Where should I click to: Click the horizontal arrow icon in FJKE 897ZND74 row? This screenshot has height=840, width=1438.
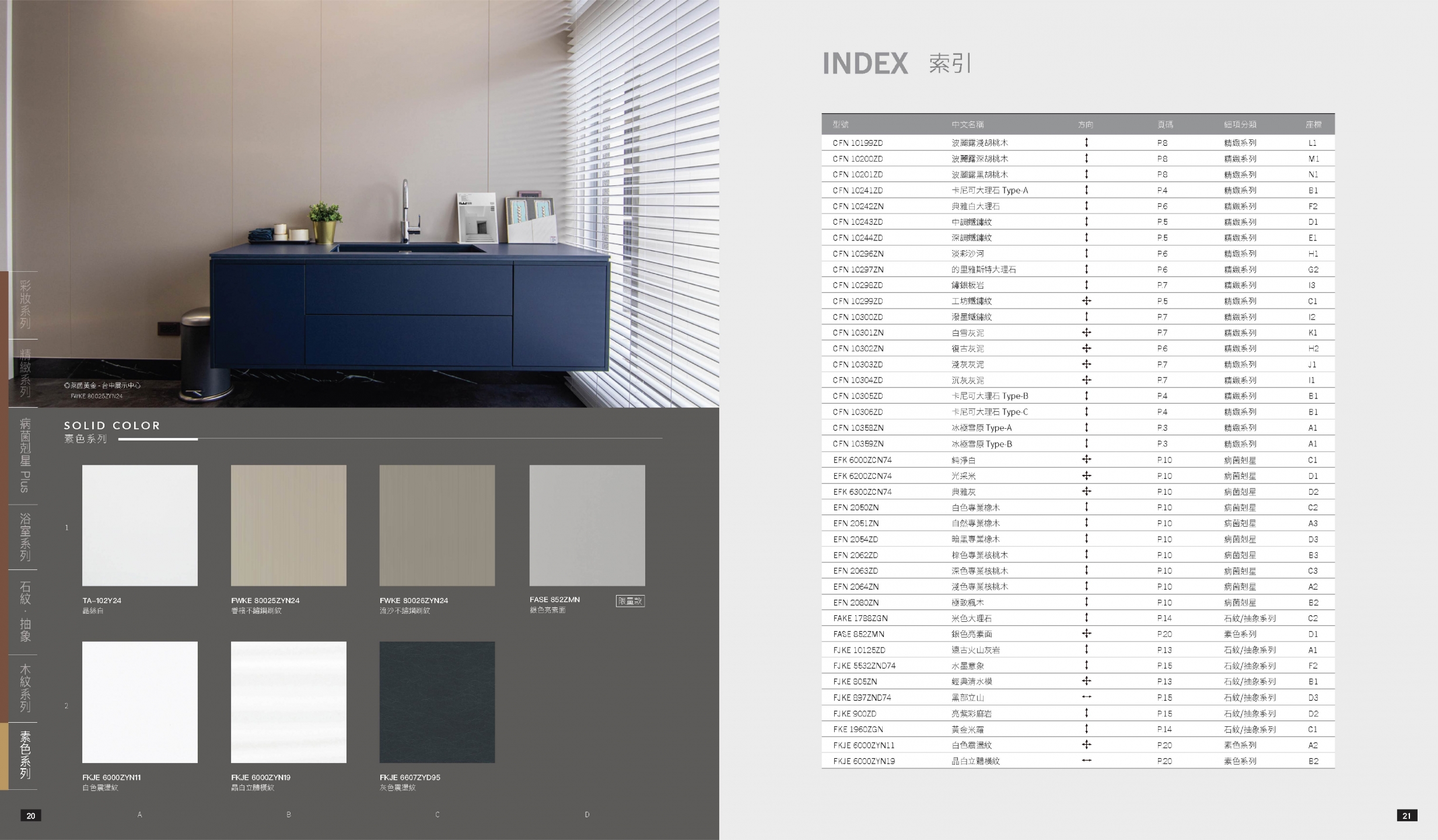(1086, 697)
